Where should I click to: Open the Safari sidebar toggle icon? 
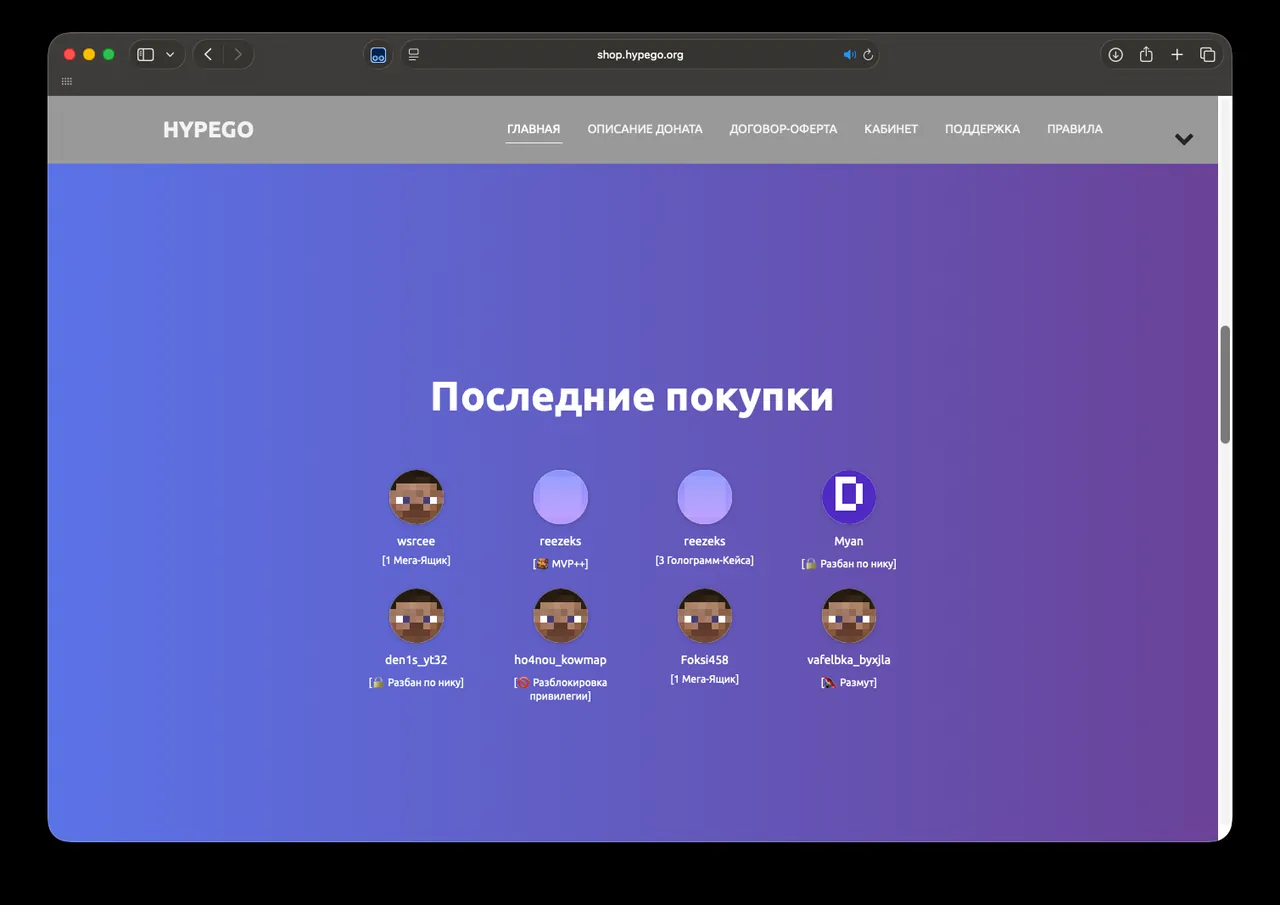pyautogui.click(x=145, y=55)
